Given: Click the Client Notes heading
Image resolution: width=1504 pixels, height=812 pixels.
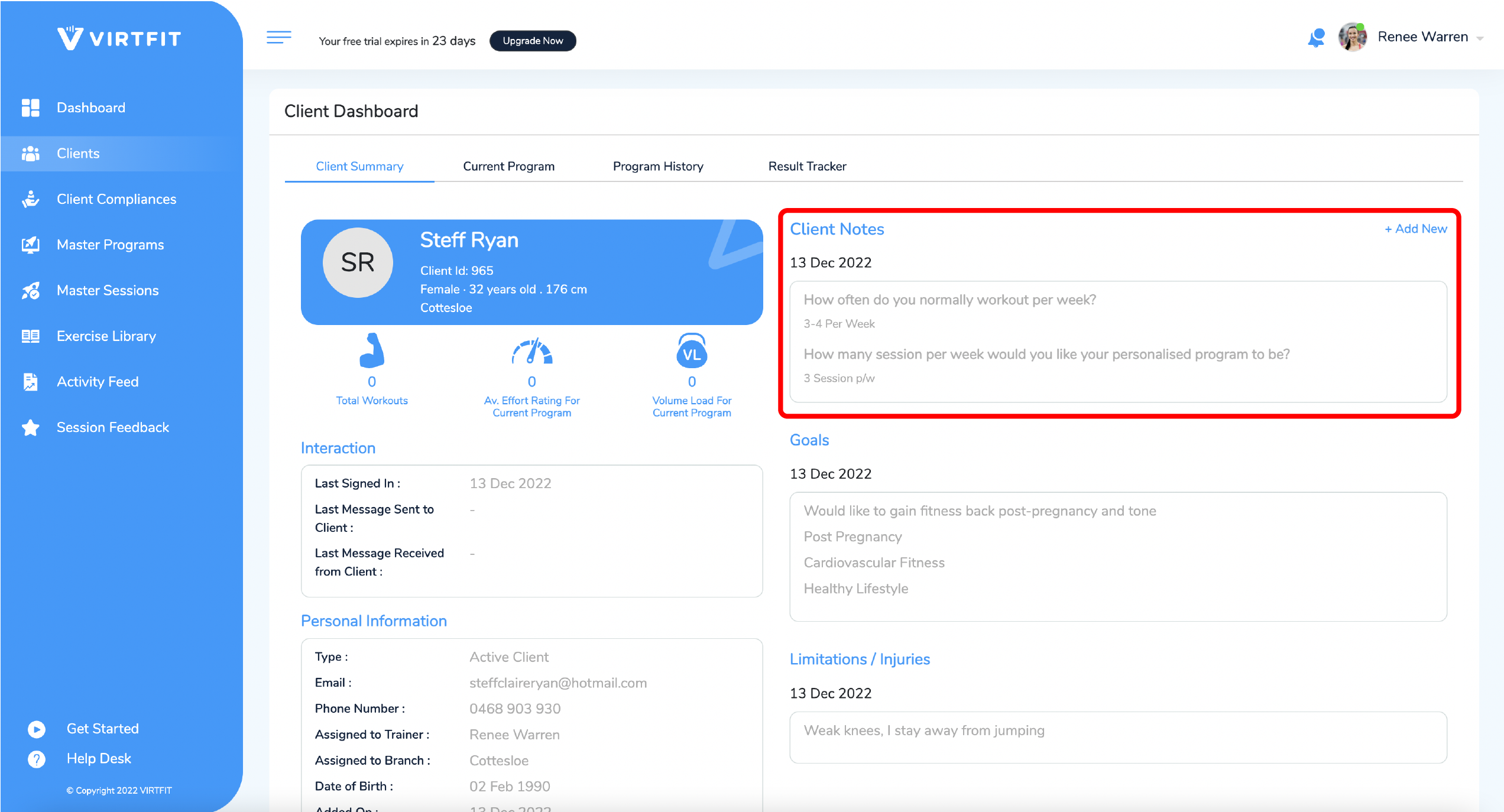Looking at the screenshot, I should (x=837, y=229).
